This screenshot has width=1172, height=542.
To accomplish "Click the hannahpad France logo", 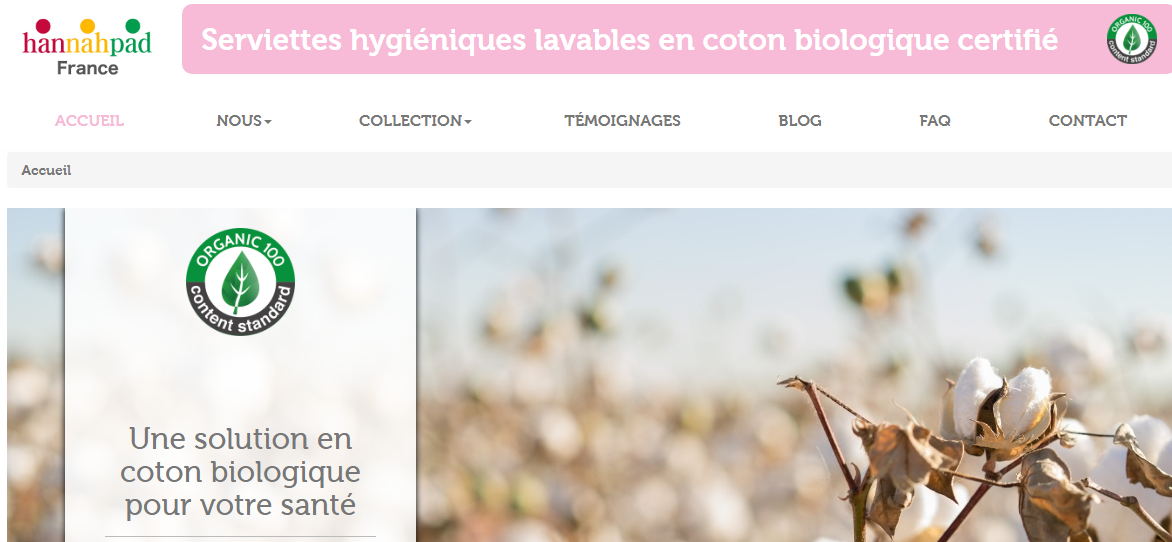I will [x=87, y=48].
